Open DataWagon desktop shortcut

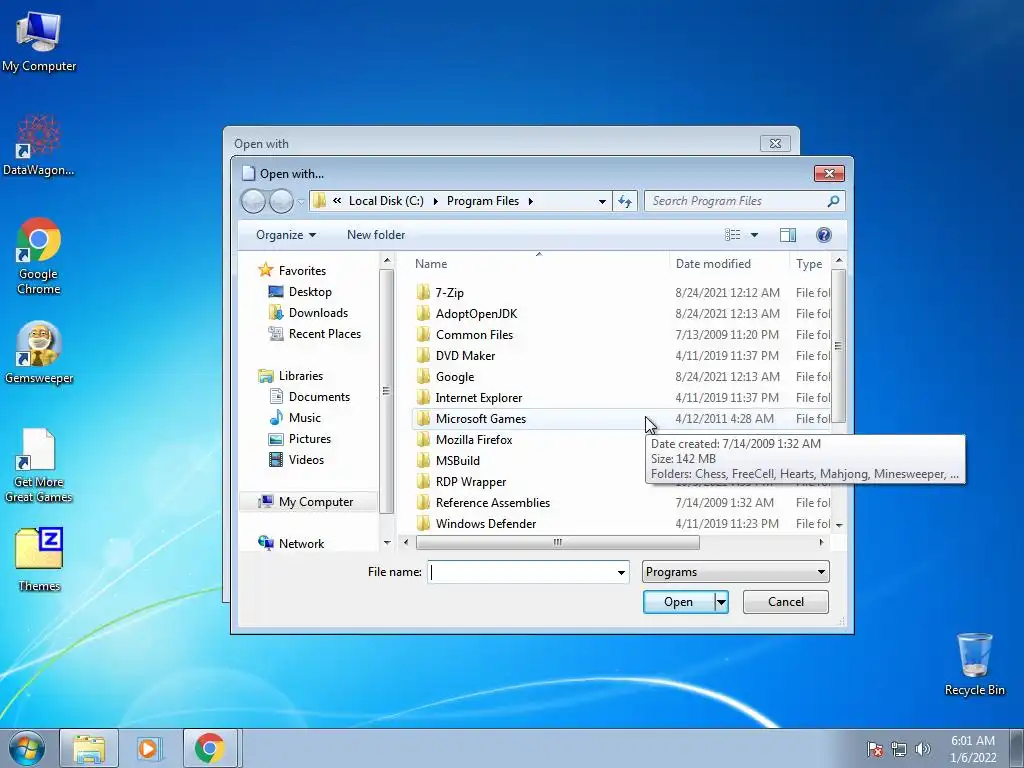39,146
